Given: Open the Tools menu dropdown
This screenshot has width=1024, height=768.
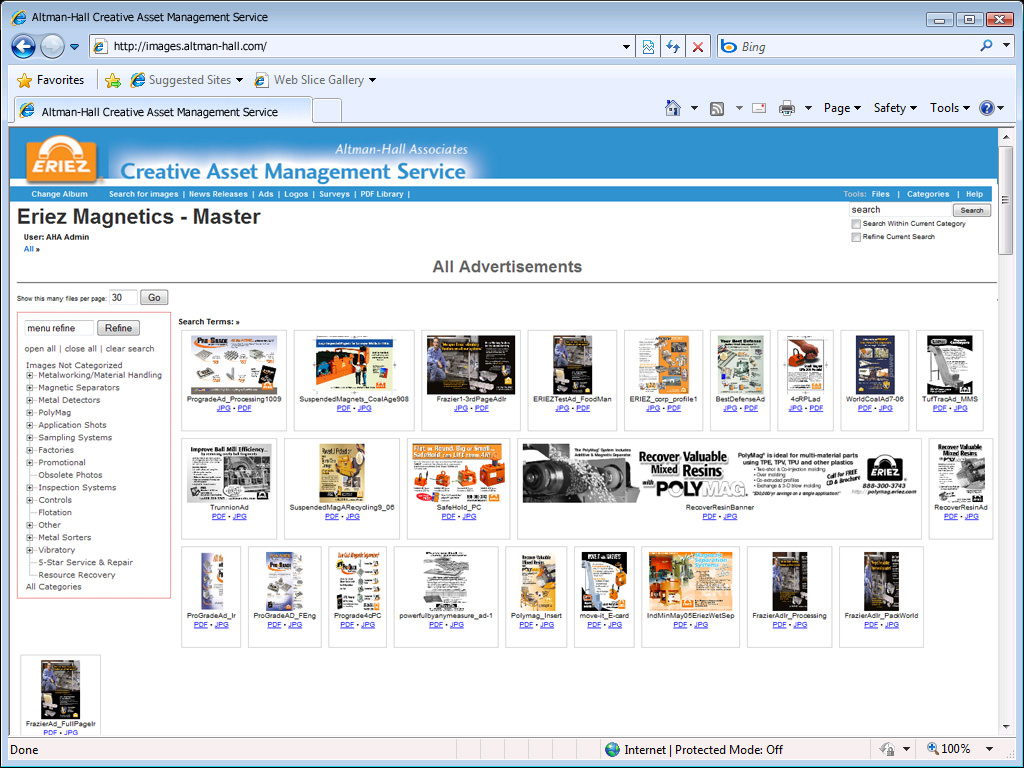Looking at the screenshot, I should coord(950,108).
